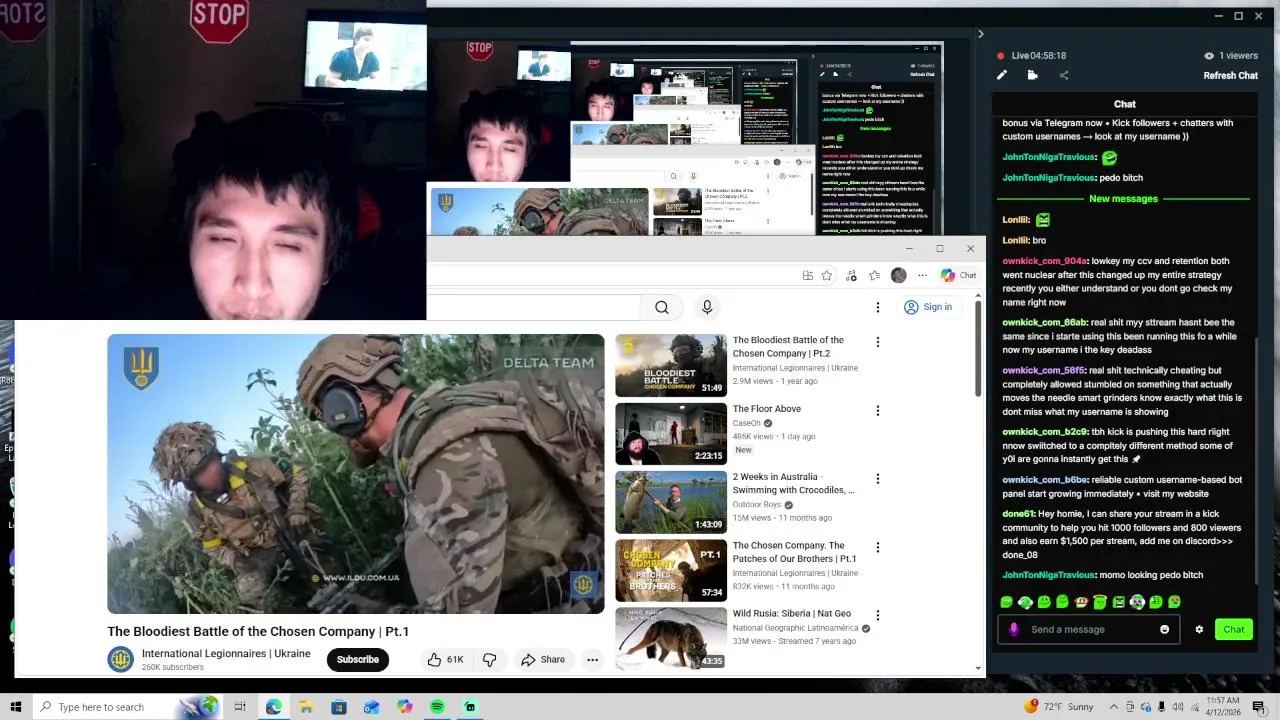Open Edge settings and more menu
Screen dimensions: 1280x720
922,276
